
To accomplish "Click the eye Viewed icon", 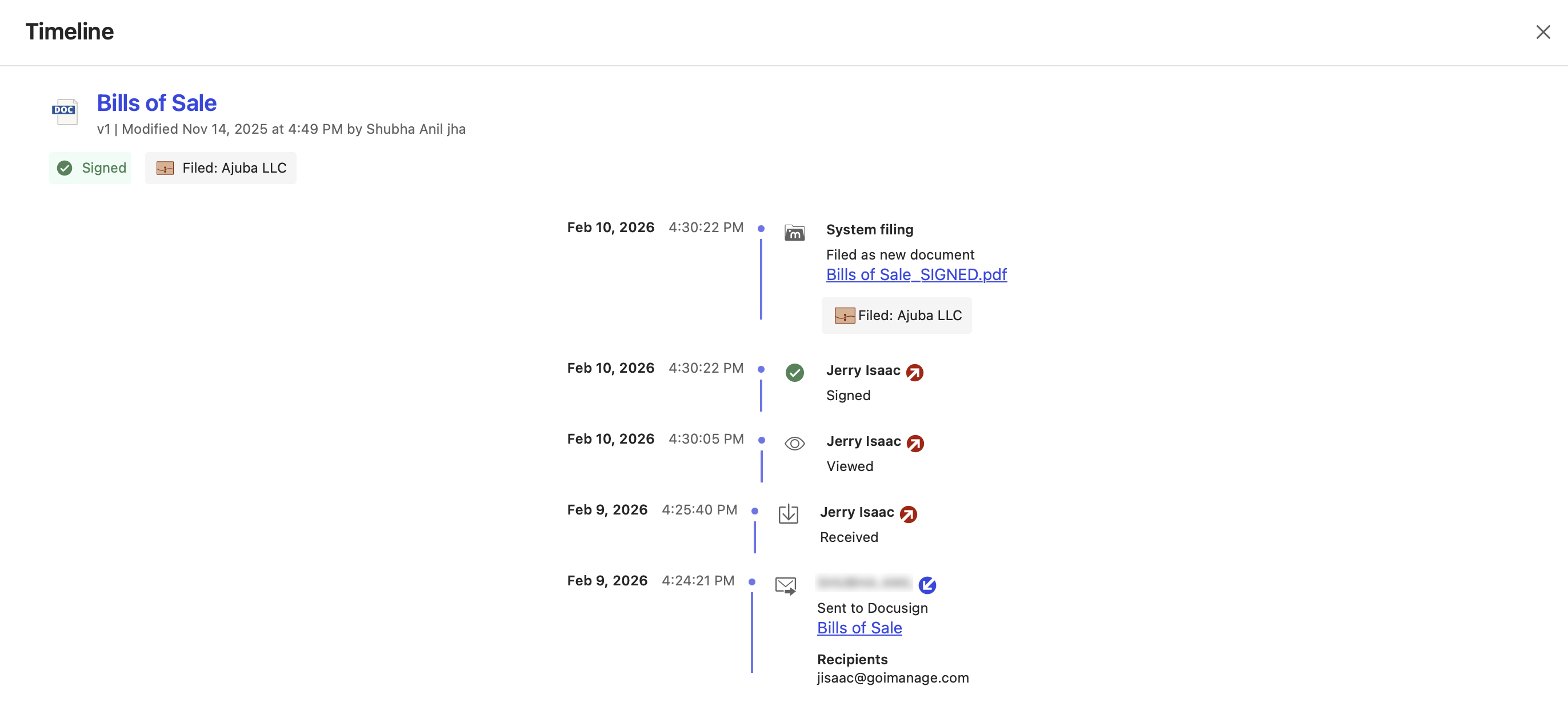I will coord(794,443).
